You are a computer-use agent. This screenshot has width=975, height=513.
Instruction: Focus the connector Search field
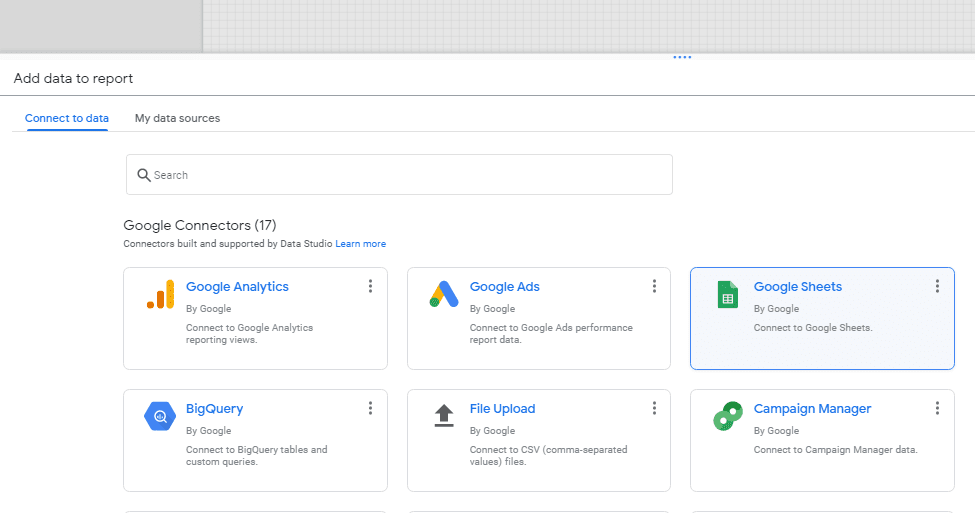point(399,175)
